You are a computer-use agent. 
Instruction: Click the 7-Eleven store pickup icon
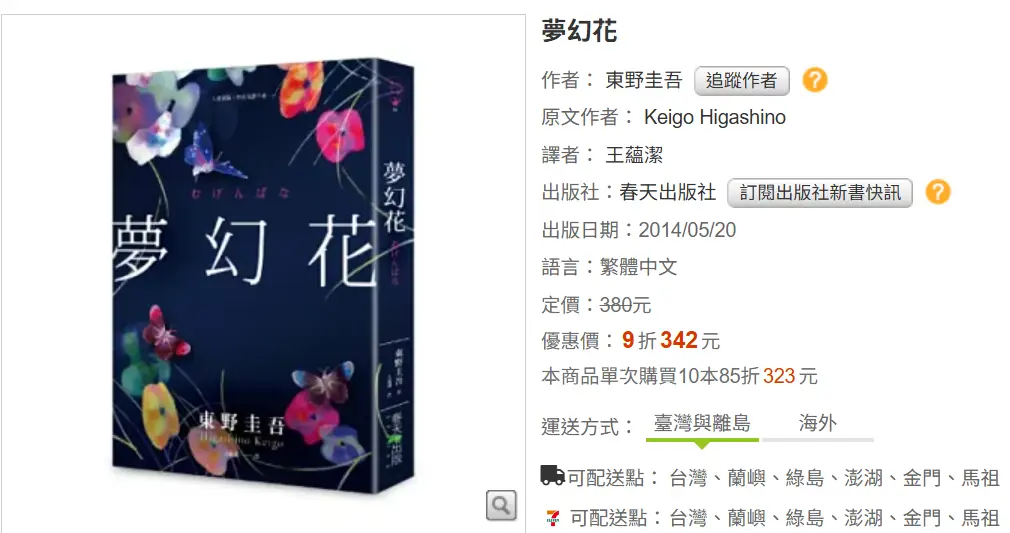(552, 517)
